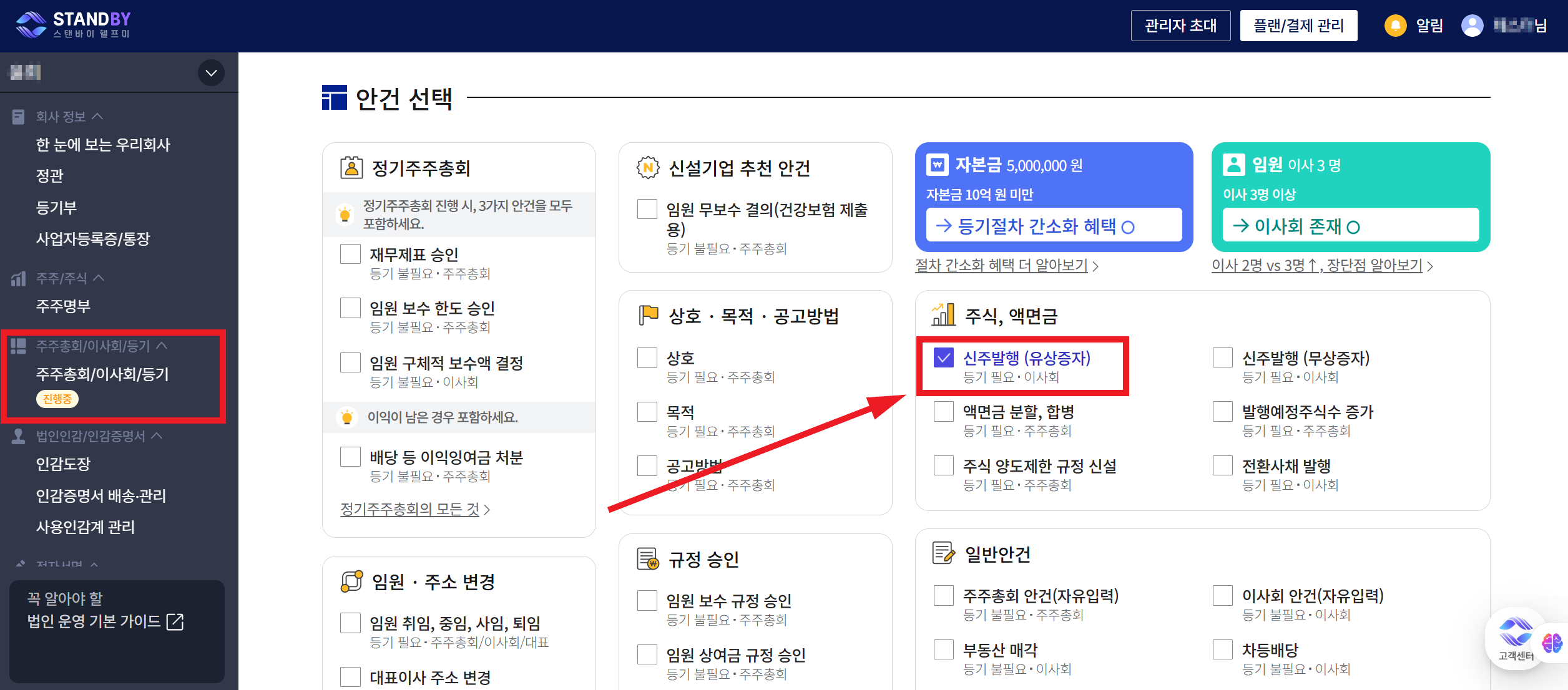The image size is (1568, 690).
Task: Open the 고객센터 chat widget
Action: (1516, 639)
